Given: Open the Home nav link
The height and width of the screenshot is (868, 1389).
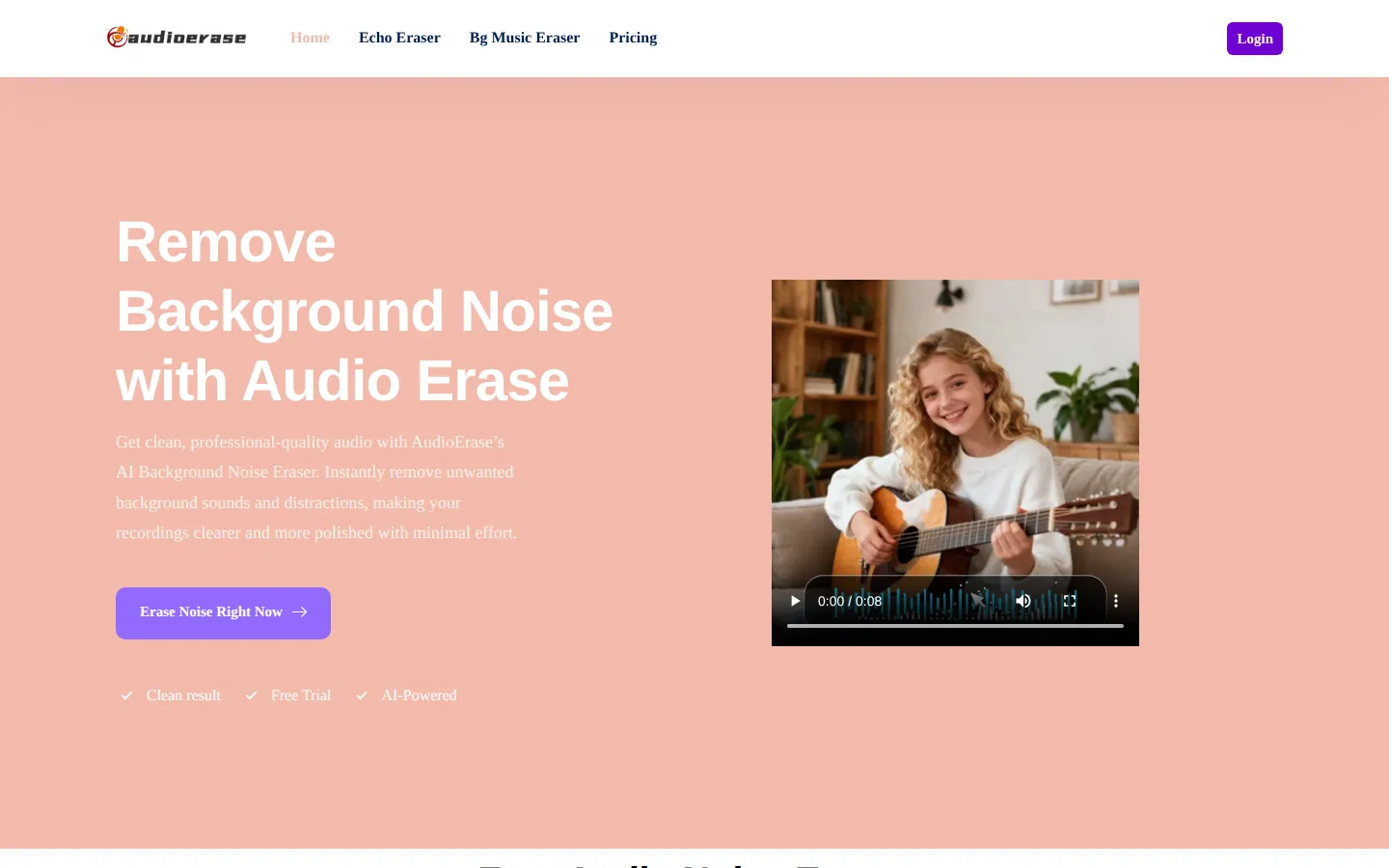Looking at the screenshot, I should pos(310,38).
